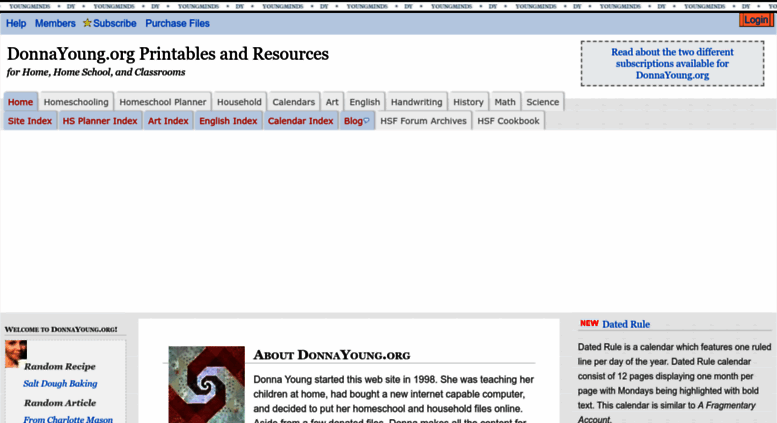Open the English tab
Image resolution: width=777 pixels, height=423 pixels.
[x=365, y=102]
